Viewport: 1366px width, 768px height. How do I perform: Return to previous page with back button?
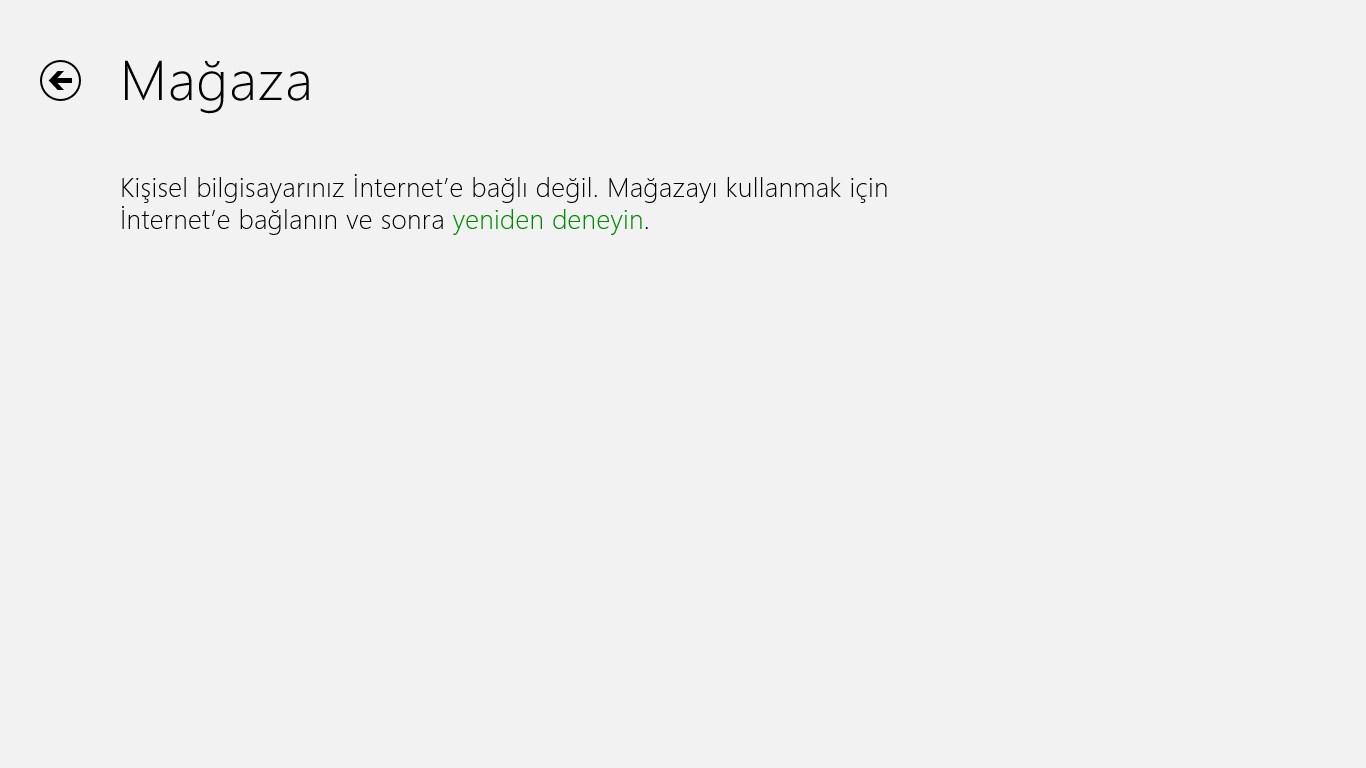pyautogui.click(x=60, y=81)
